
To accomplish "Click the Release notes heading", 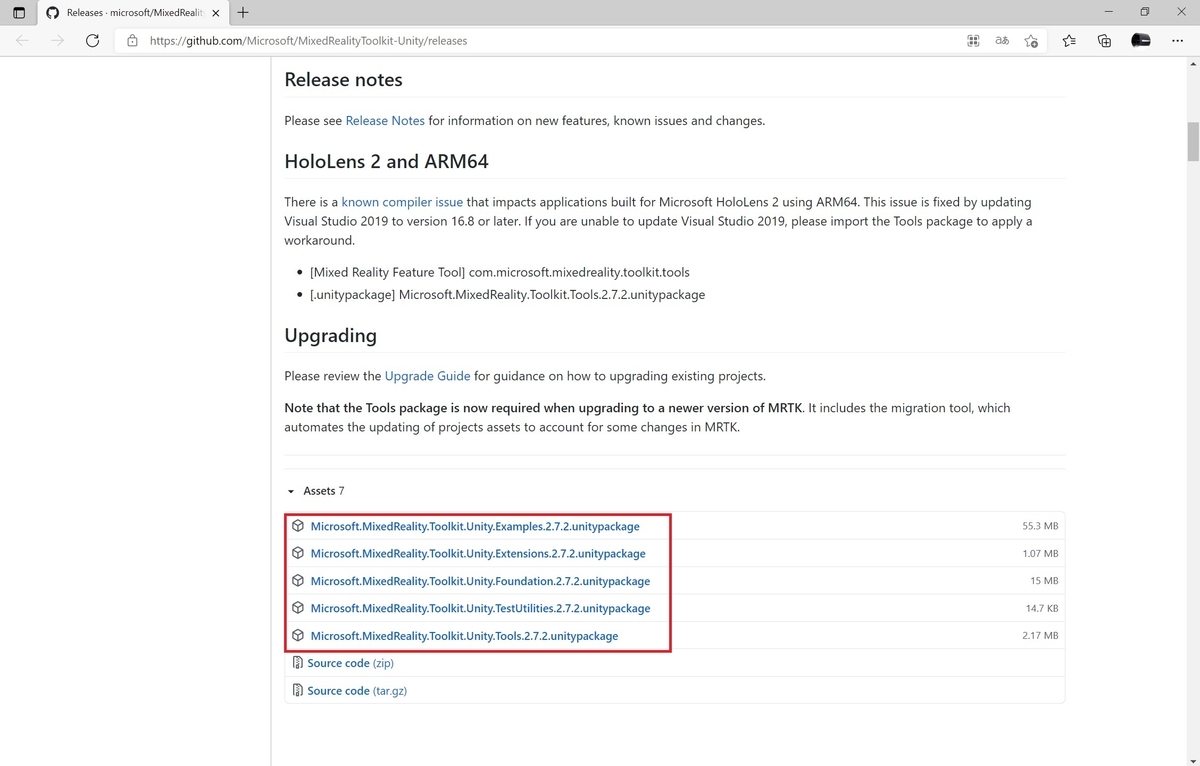I will (343, 80).
